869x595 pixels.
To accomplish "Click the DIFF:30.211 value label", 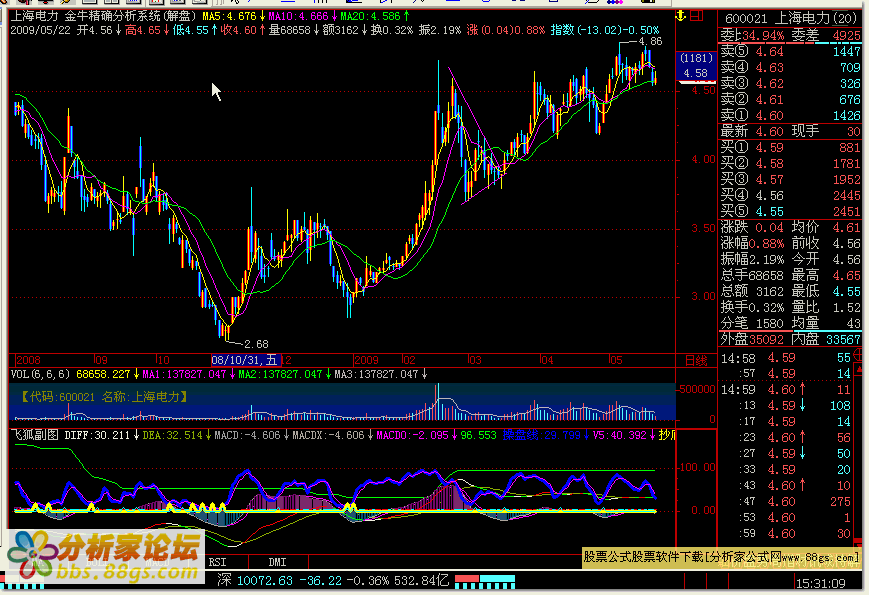I will [97, 435].
